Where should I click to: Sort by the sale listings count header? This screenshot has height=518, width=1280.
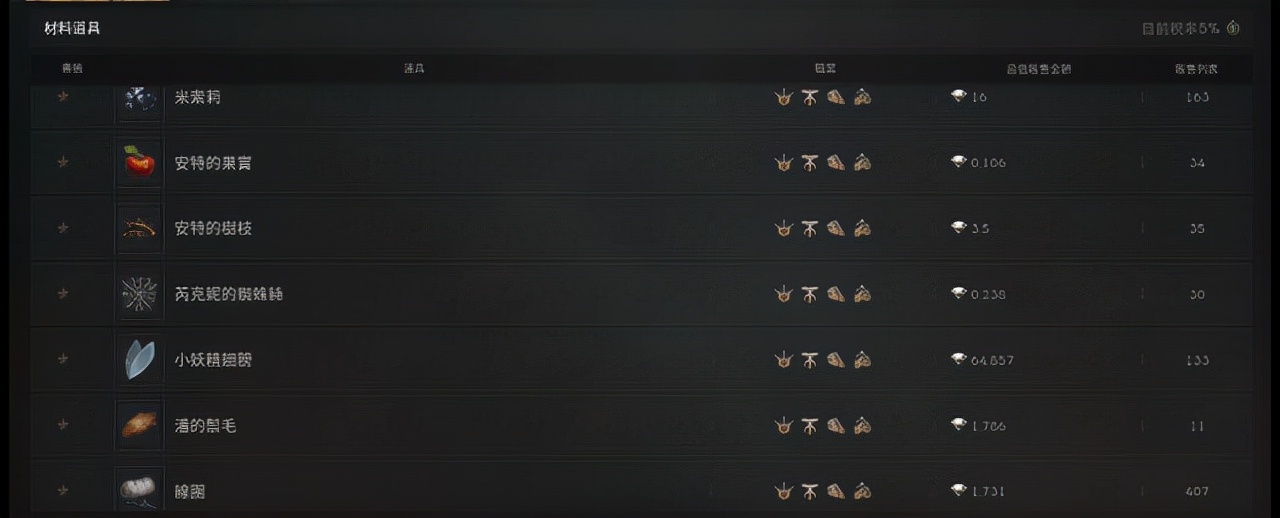1196,69
